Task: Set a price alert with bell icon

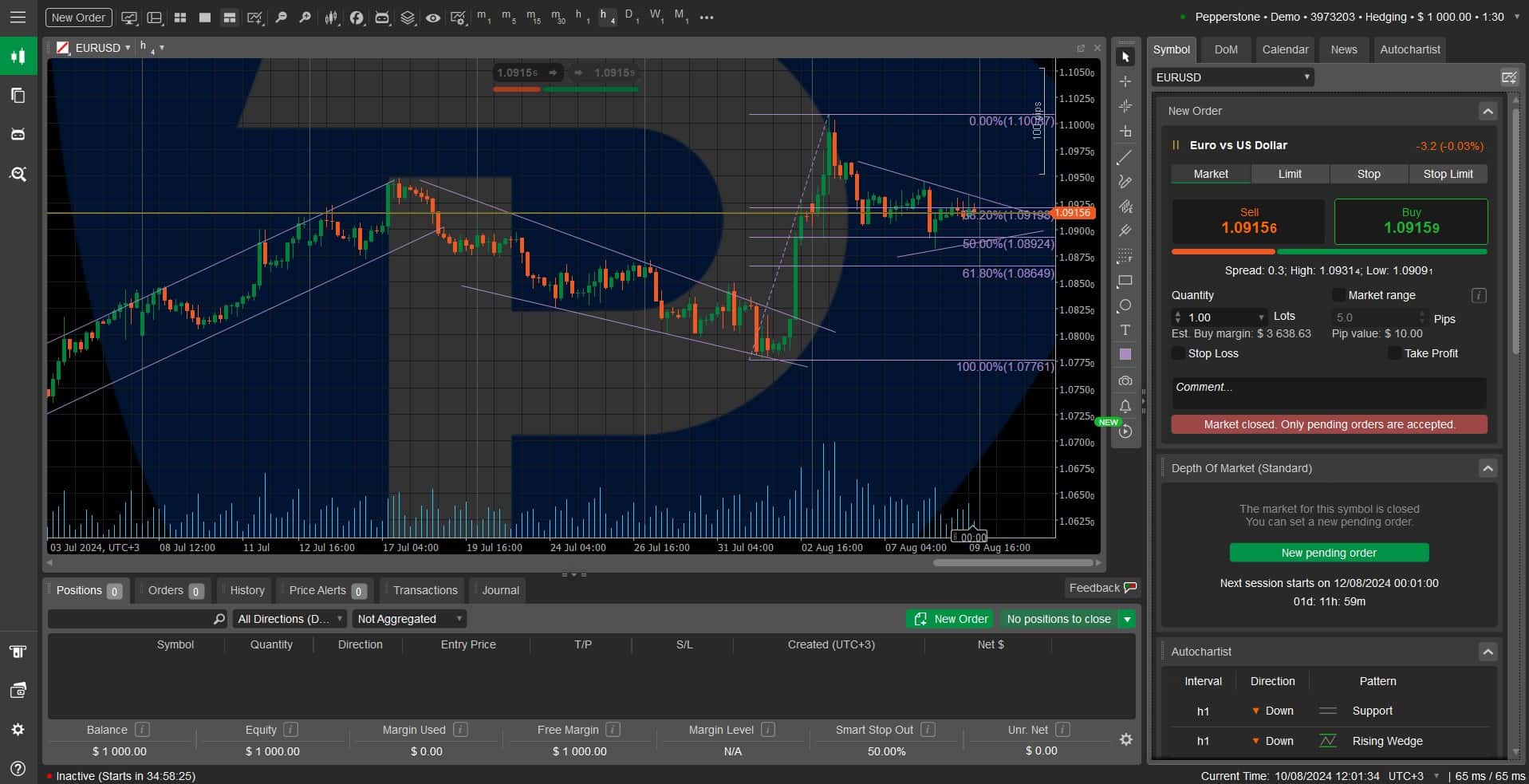Action: point(1125,406)
